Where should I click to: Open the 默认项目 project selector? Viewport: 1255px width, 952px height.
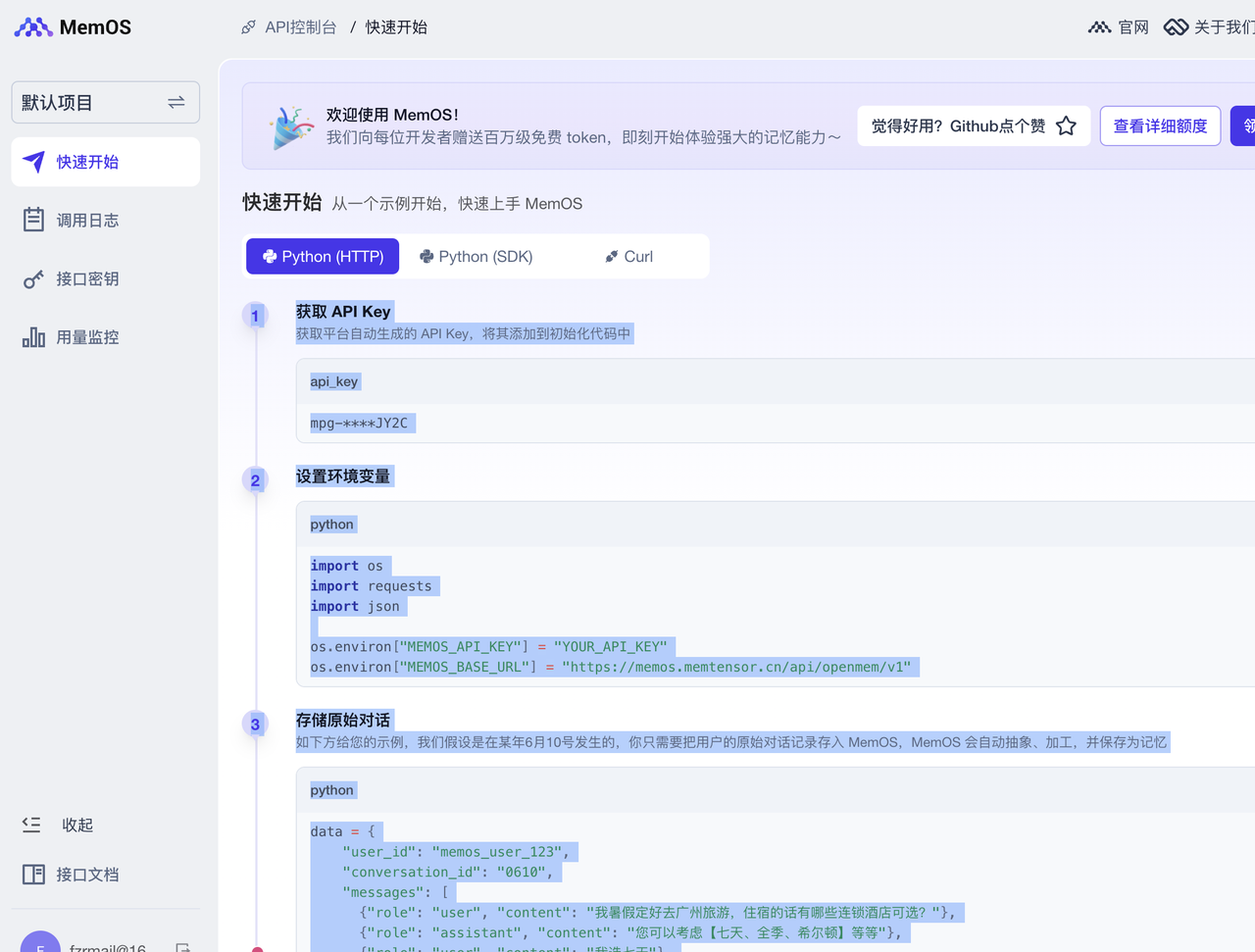(106, 102)
